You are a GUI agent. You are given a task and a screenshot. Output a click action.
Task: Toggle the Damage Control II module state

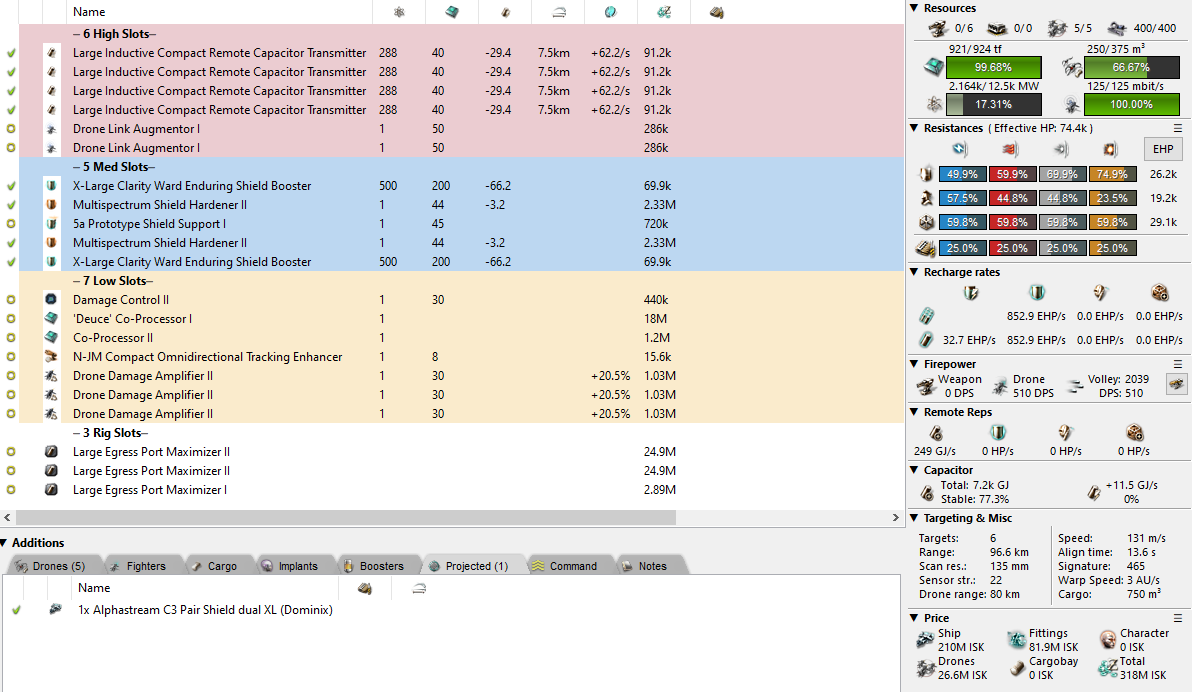coord(11,300)
